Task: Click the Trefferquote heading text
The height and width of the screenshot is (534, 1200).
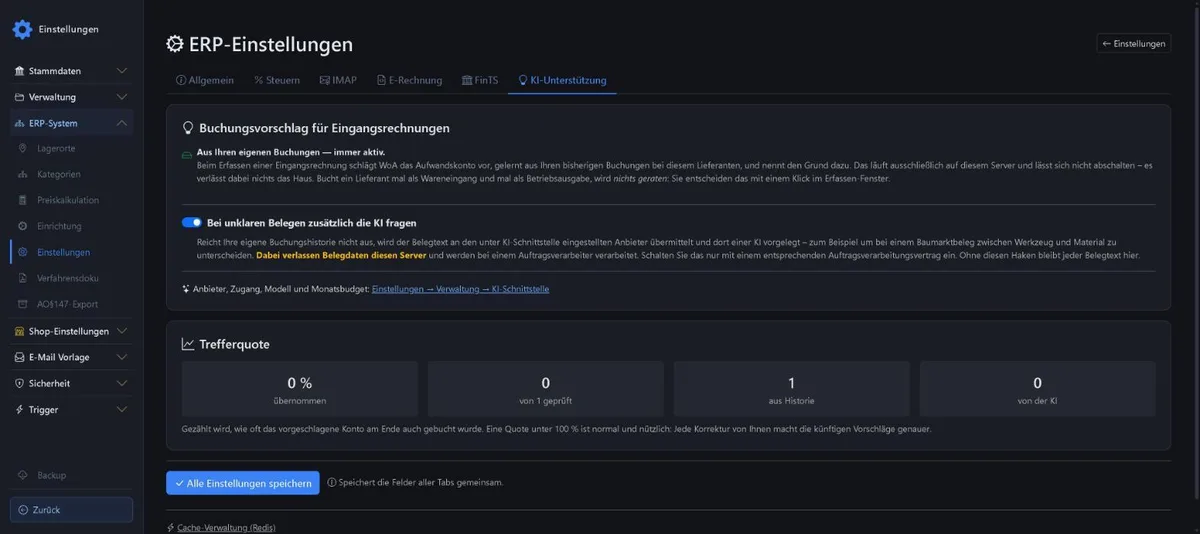Action: tap(234, 344)
